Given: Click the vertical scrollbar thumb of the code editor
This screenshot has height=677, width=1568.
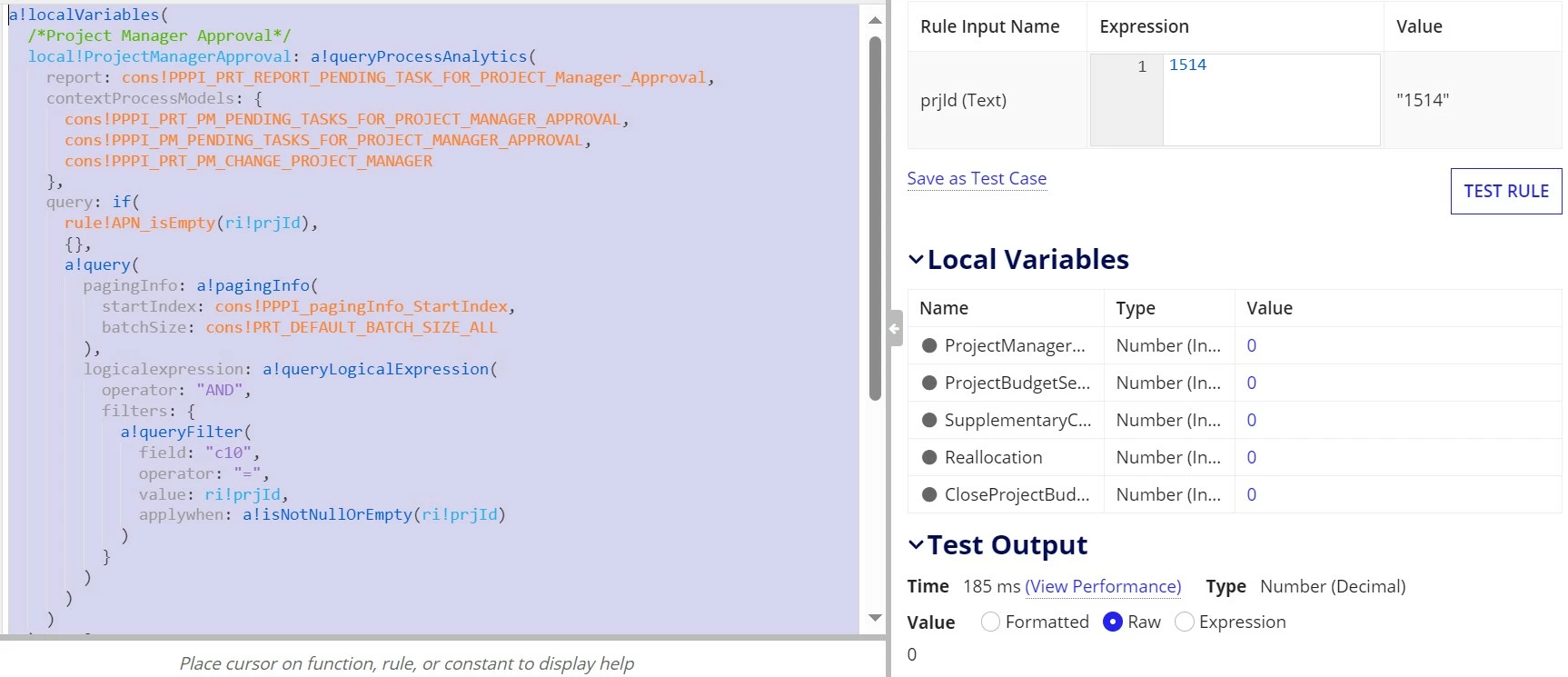Looking at the screenshot, I should (x=875, y=218).
